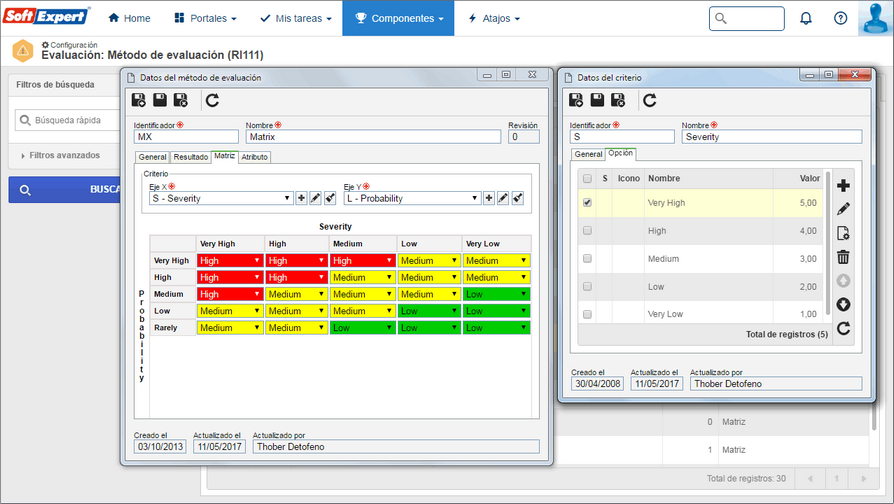Screen dimensions: 894x504
Task: Open Low row High column dropdown
Action: coord(296,311)
